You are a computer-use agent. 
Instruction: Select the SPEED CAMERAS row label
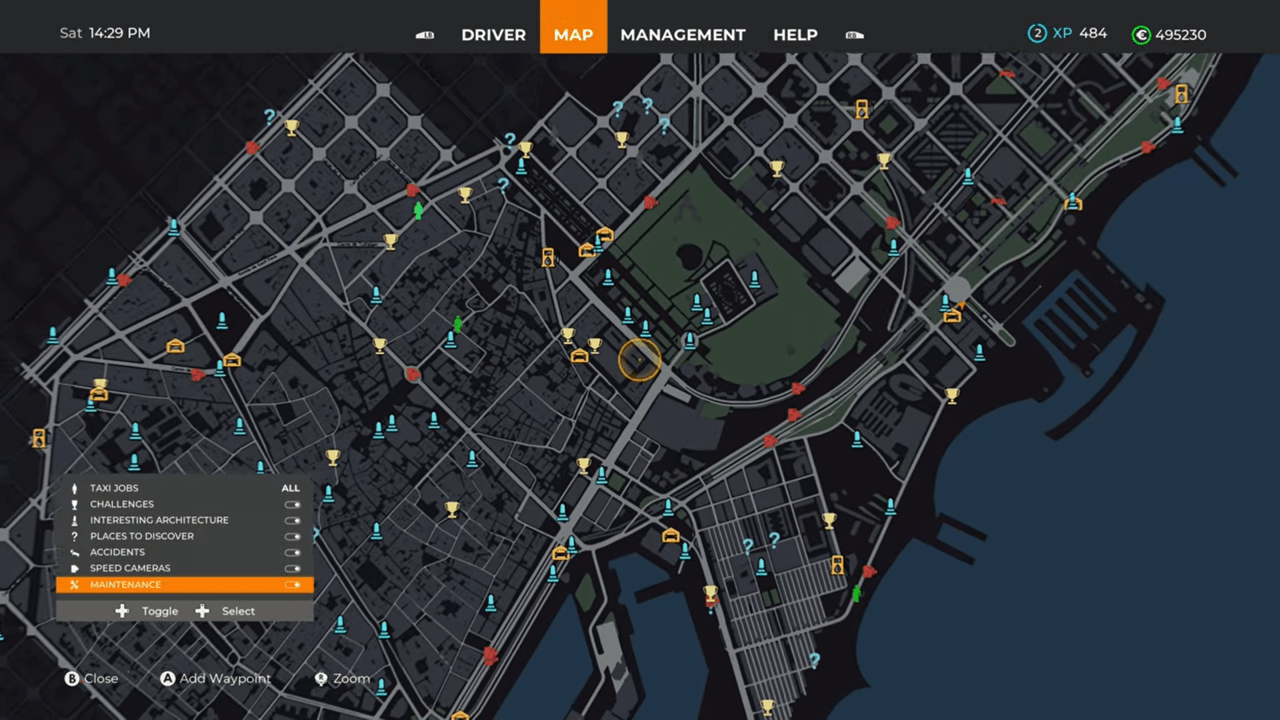tap(130, 568)
